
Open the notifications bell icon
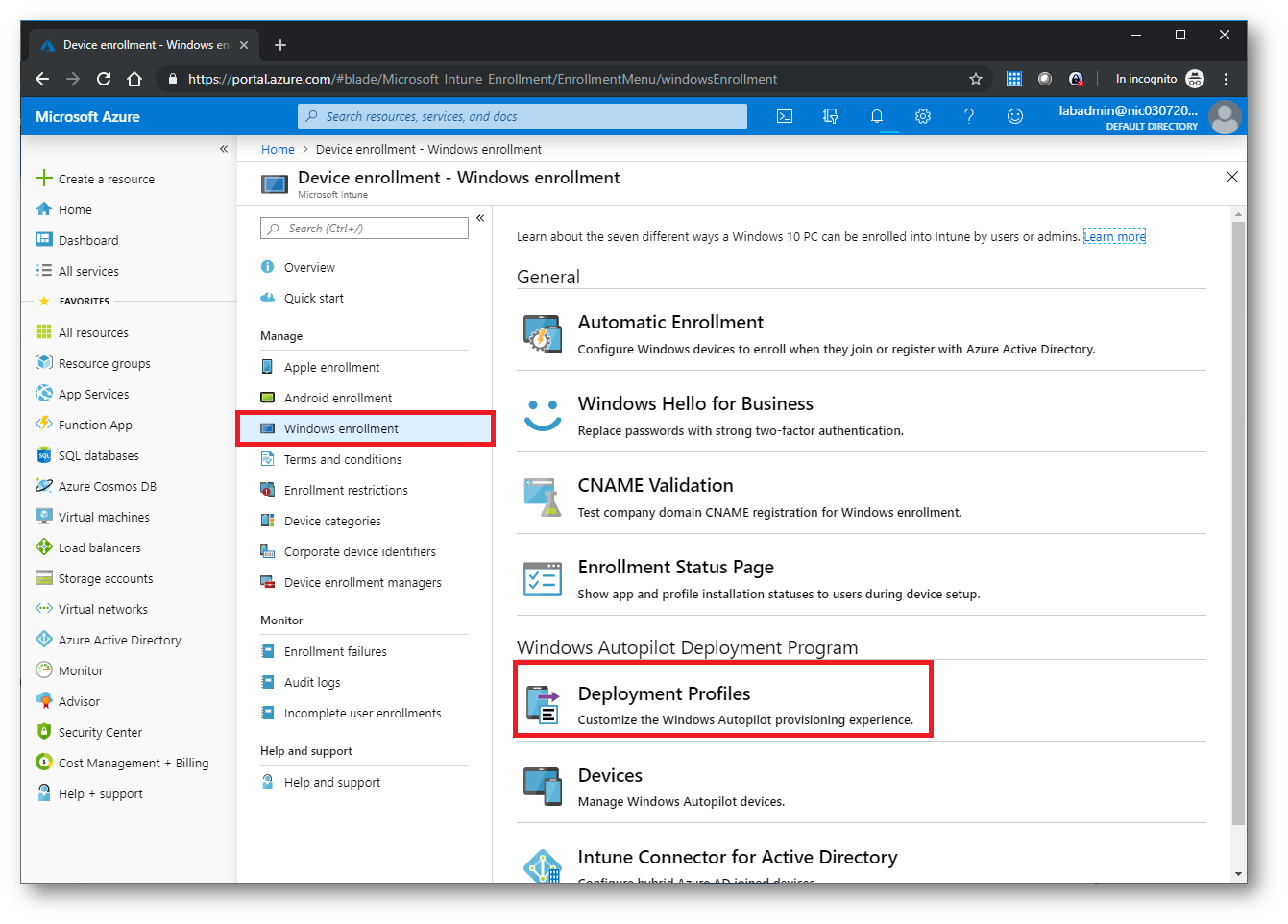pyautogui.click(x=877, y=116)
